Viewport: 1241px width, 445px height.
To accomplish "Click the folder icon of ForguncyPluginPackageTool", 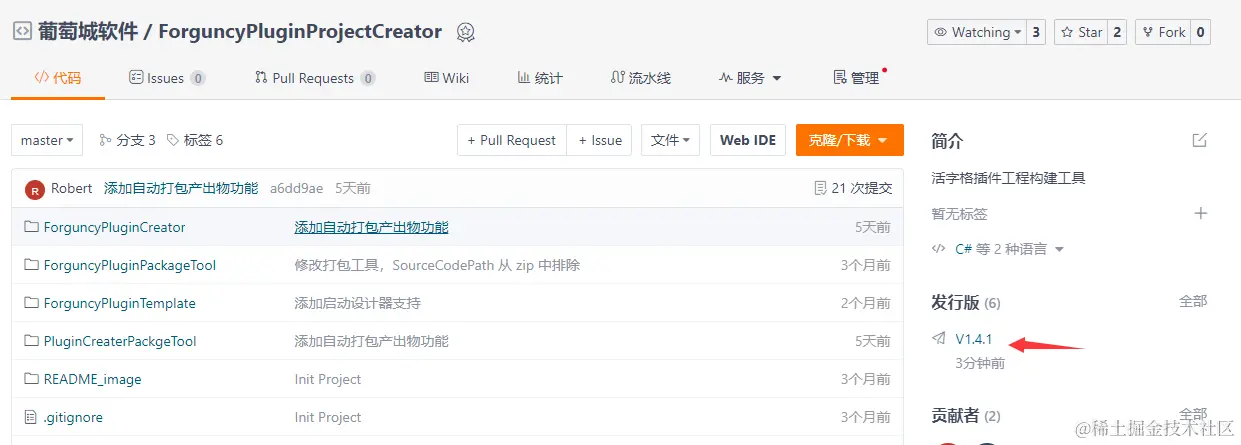I will click(31, 265).
